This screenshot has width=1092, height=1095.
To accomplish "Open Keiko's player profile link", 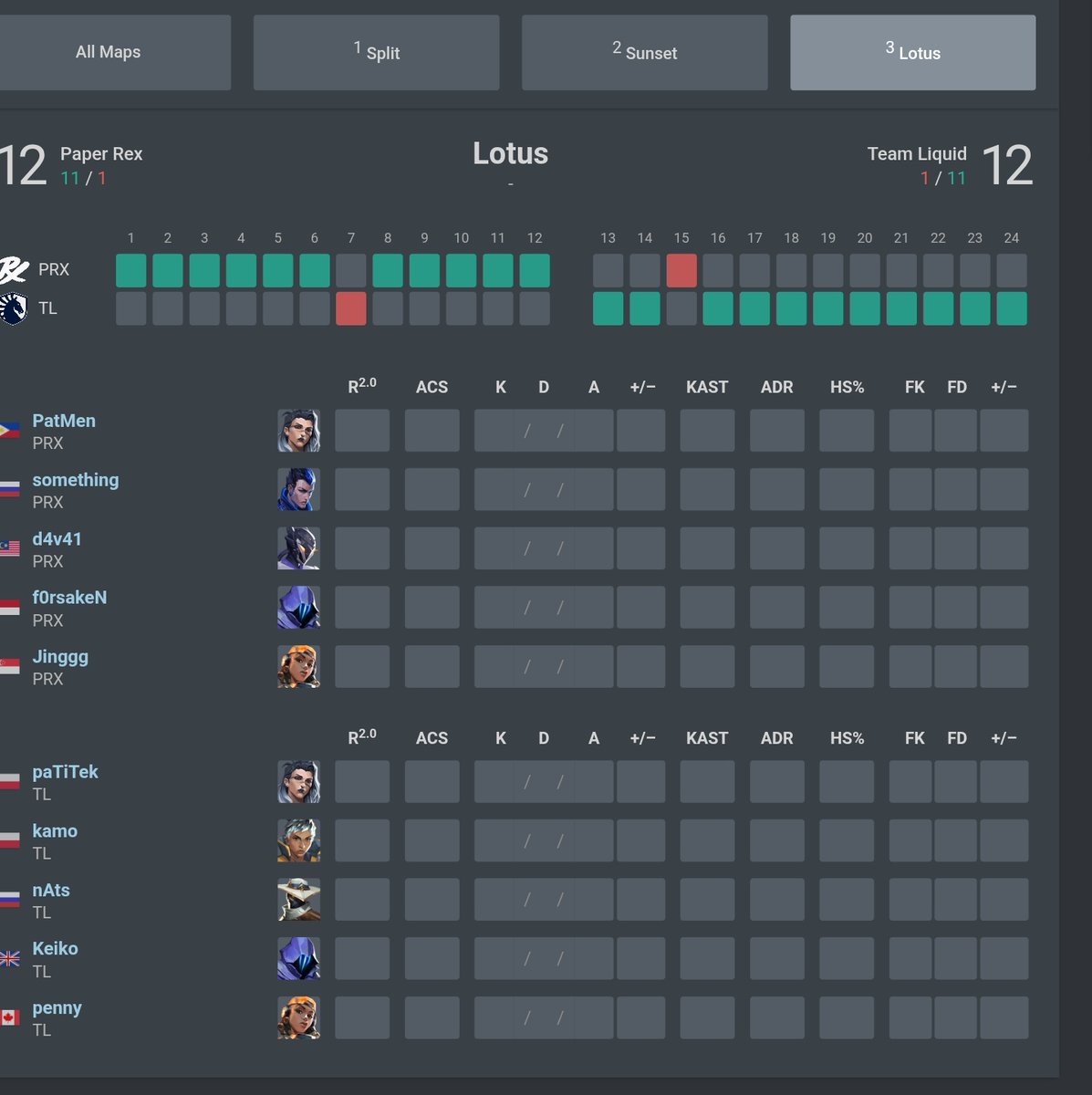I will [55, 949].
